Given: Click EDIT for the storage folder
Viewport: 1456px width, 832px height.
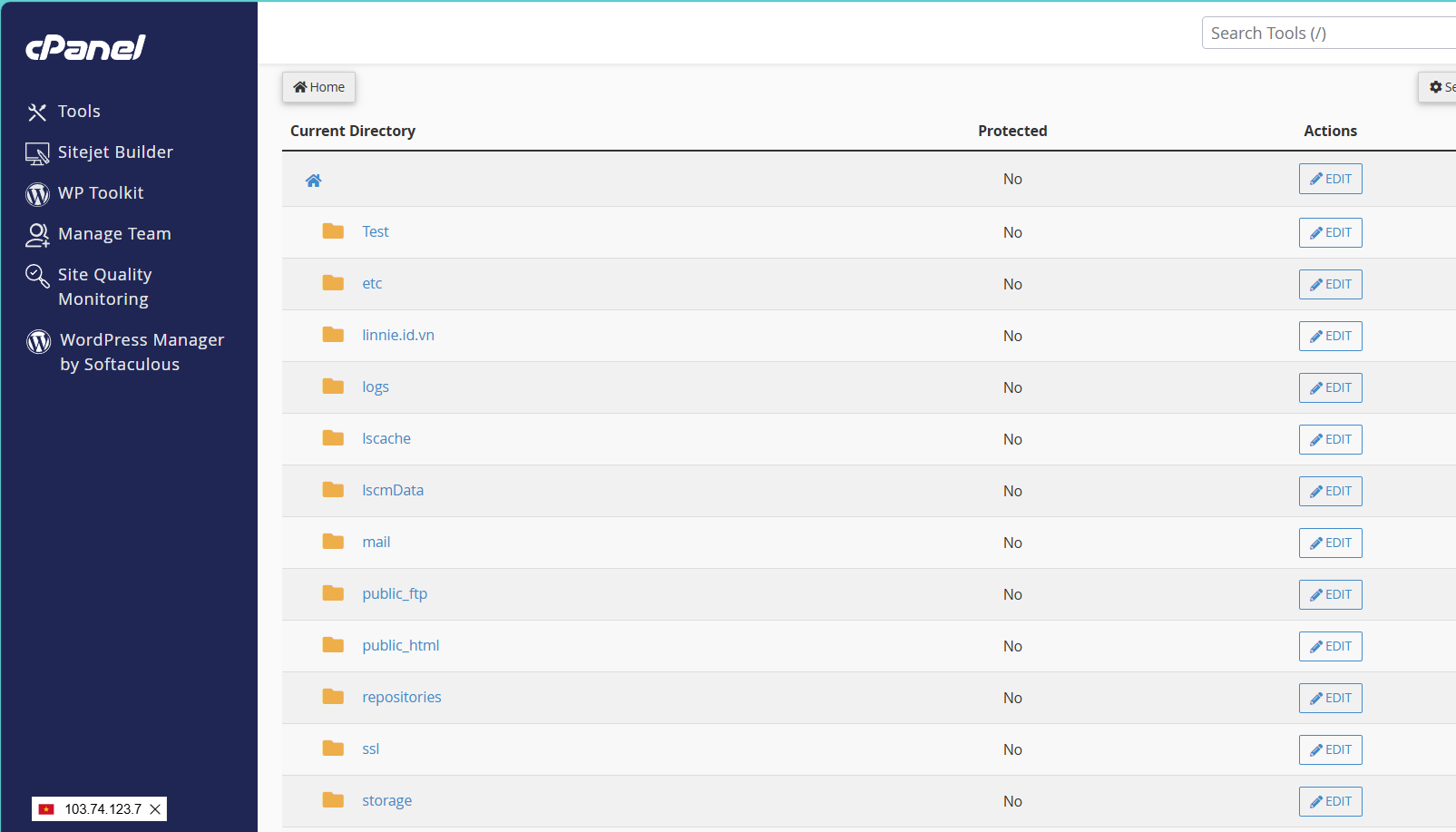Looking at the screenshot, I should (1330, 801).
